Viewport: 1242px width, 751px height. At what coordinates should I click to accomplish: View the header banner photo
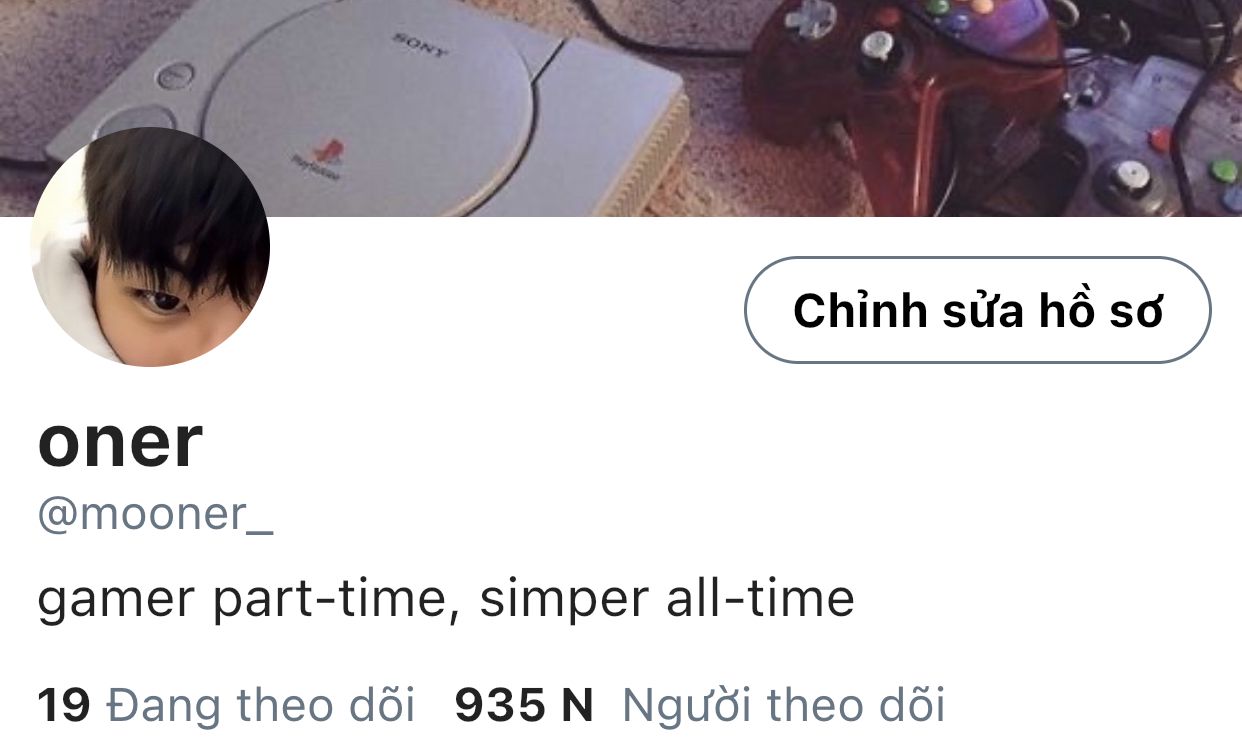pos(621,108)
